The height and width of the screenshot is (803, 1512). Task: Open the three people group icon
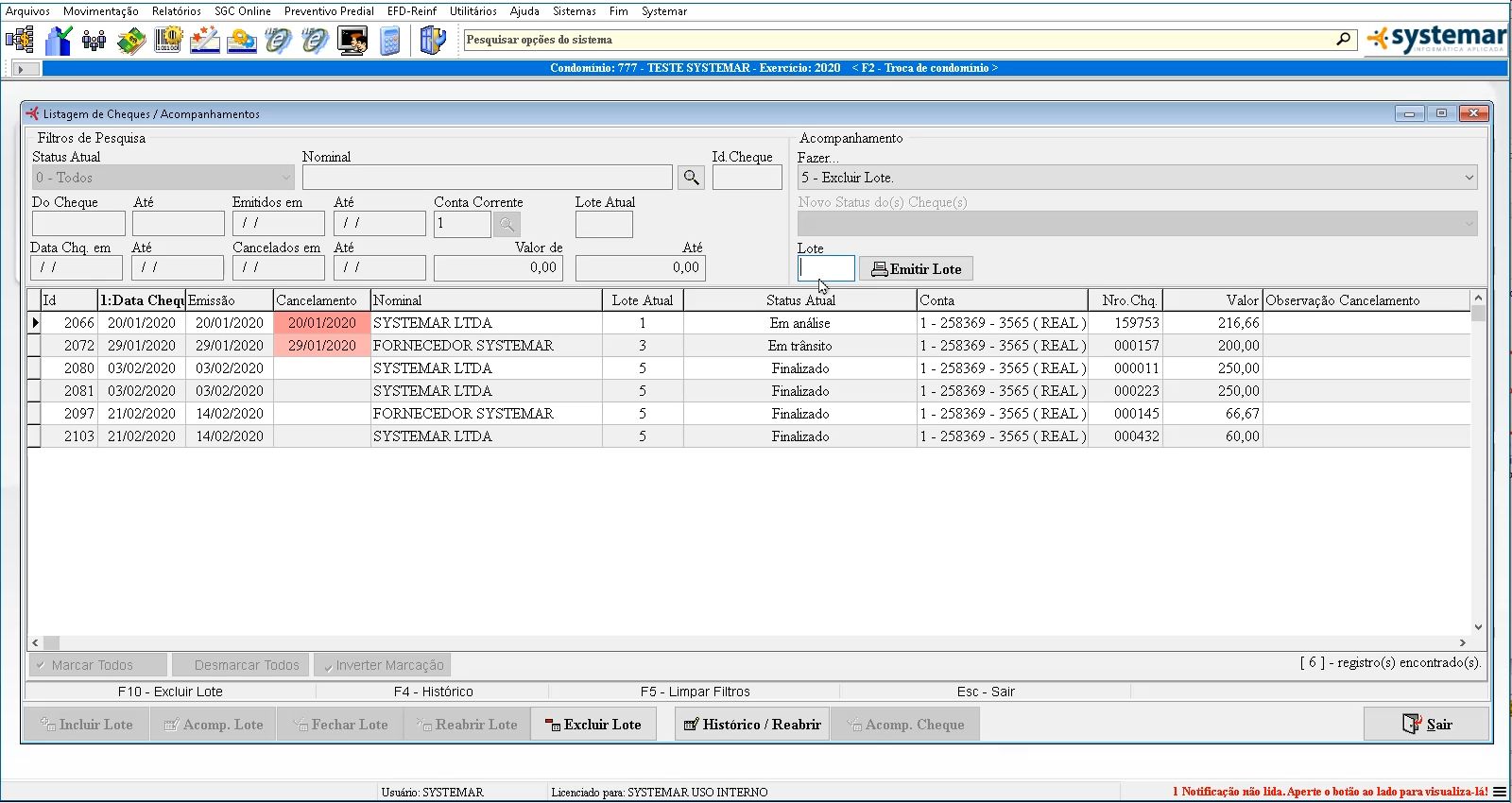94,41
